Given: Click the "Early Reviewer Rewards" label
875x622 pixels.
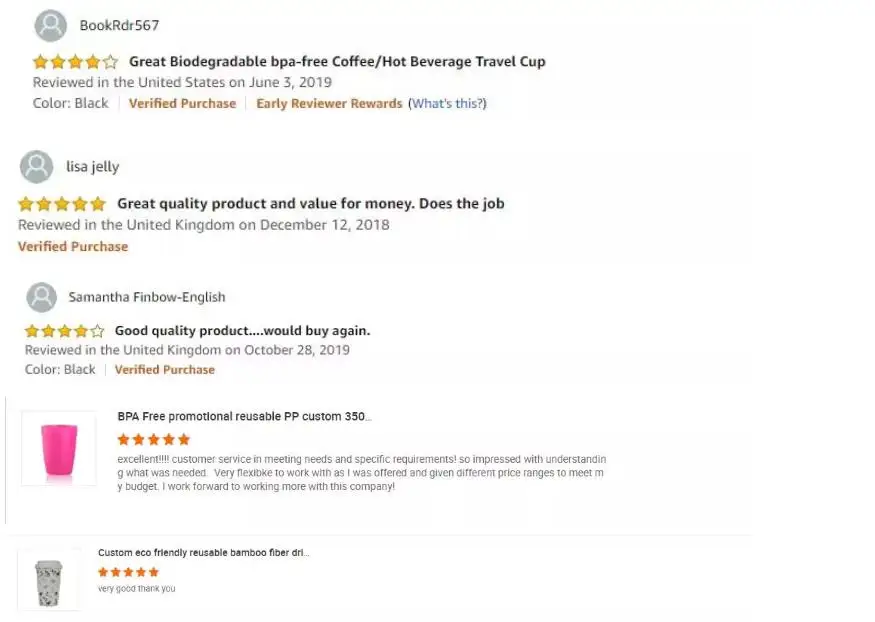Looking at the screenshot, I should 329,104.
